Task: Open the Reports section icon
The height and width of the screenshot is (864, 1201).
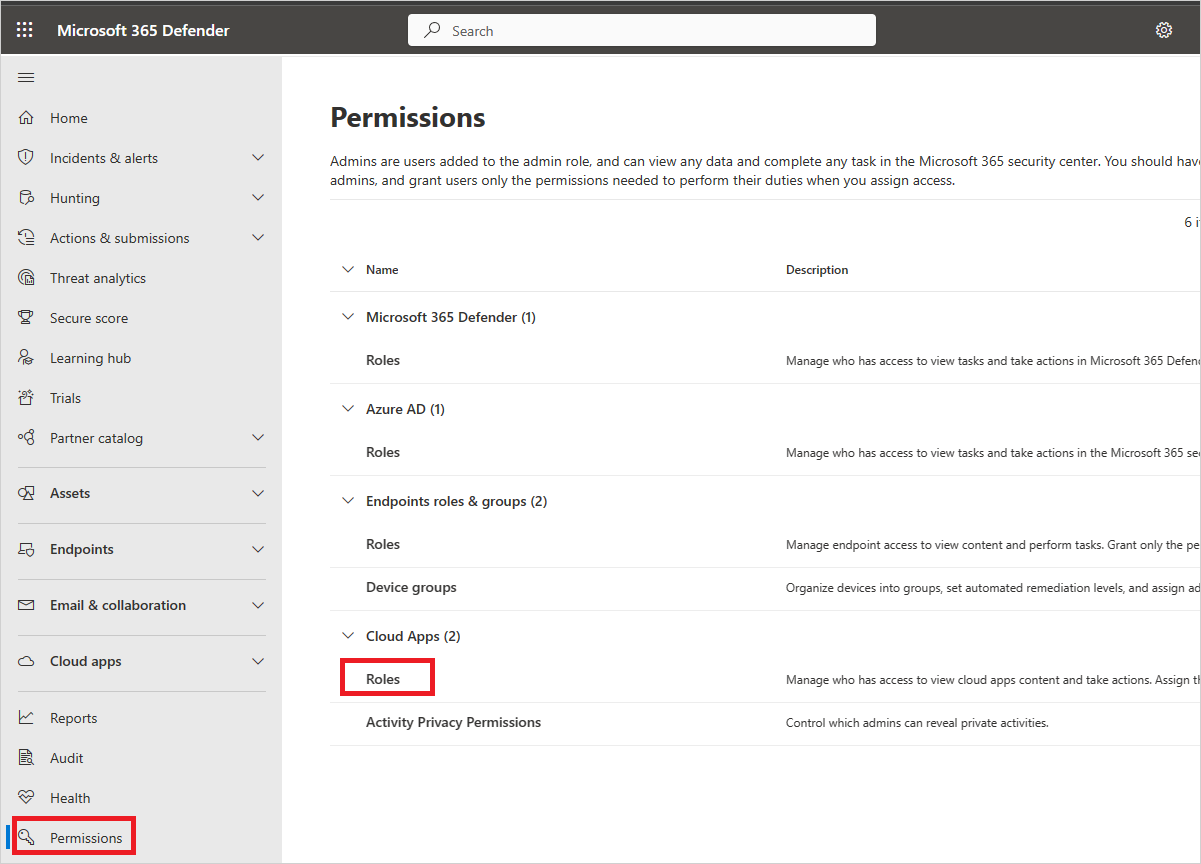Action: (27, 717)
